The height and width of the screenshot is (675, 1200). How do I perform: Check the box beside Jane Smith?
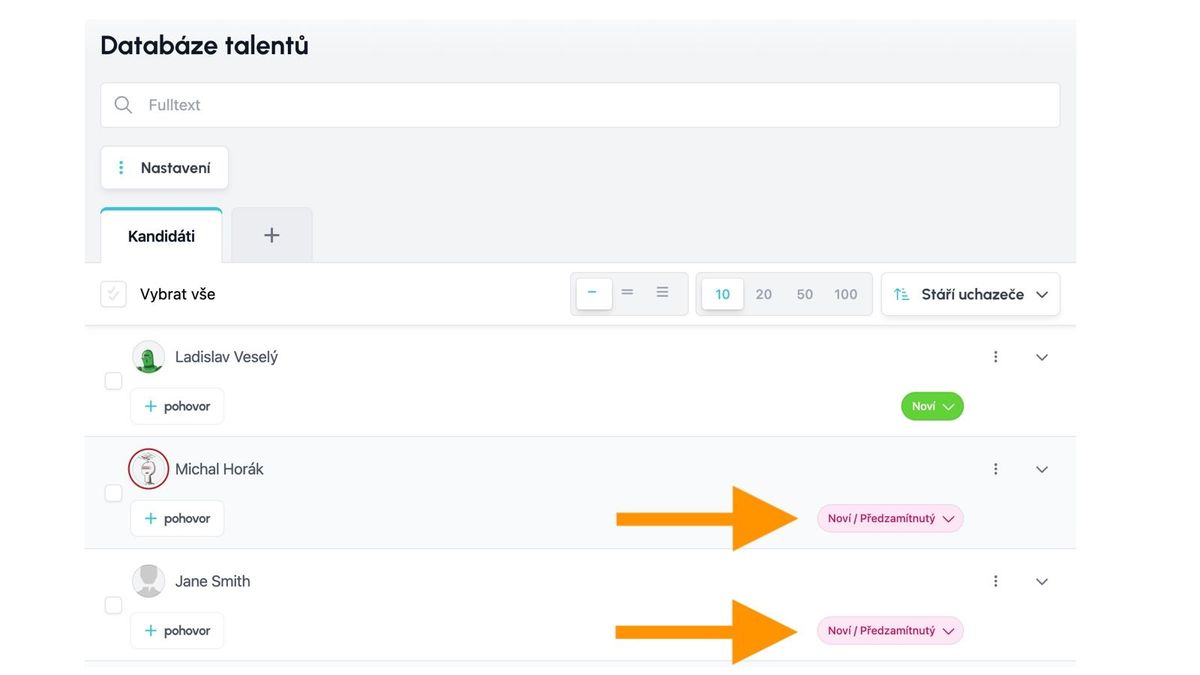[113, 605]
